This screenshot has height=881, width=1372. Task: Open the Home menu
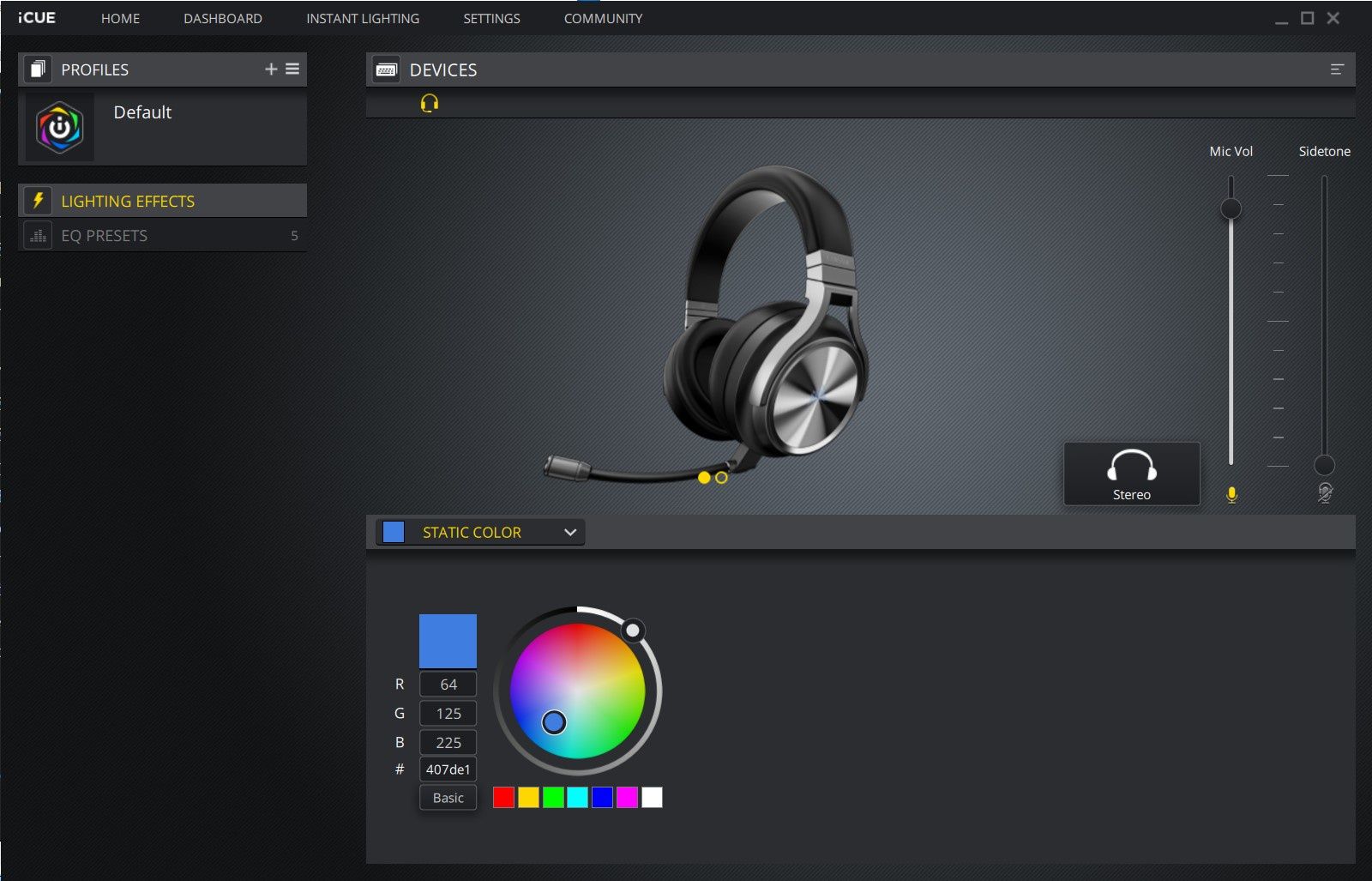(x=120, y=18)
